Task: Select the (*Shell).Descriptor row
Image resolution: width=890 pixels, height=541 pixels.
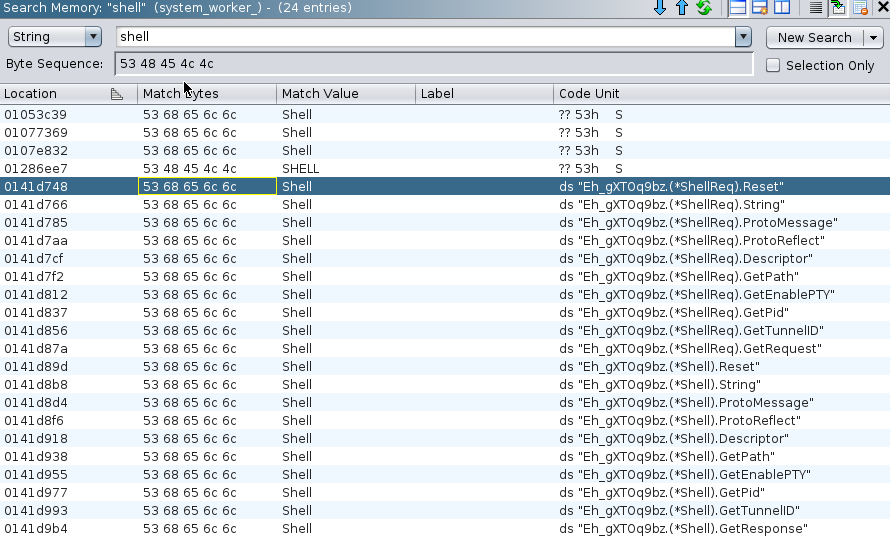Action: (x=445, y=439)
